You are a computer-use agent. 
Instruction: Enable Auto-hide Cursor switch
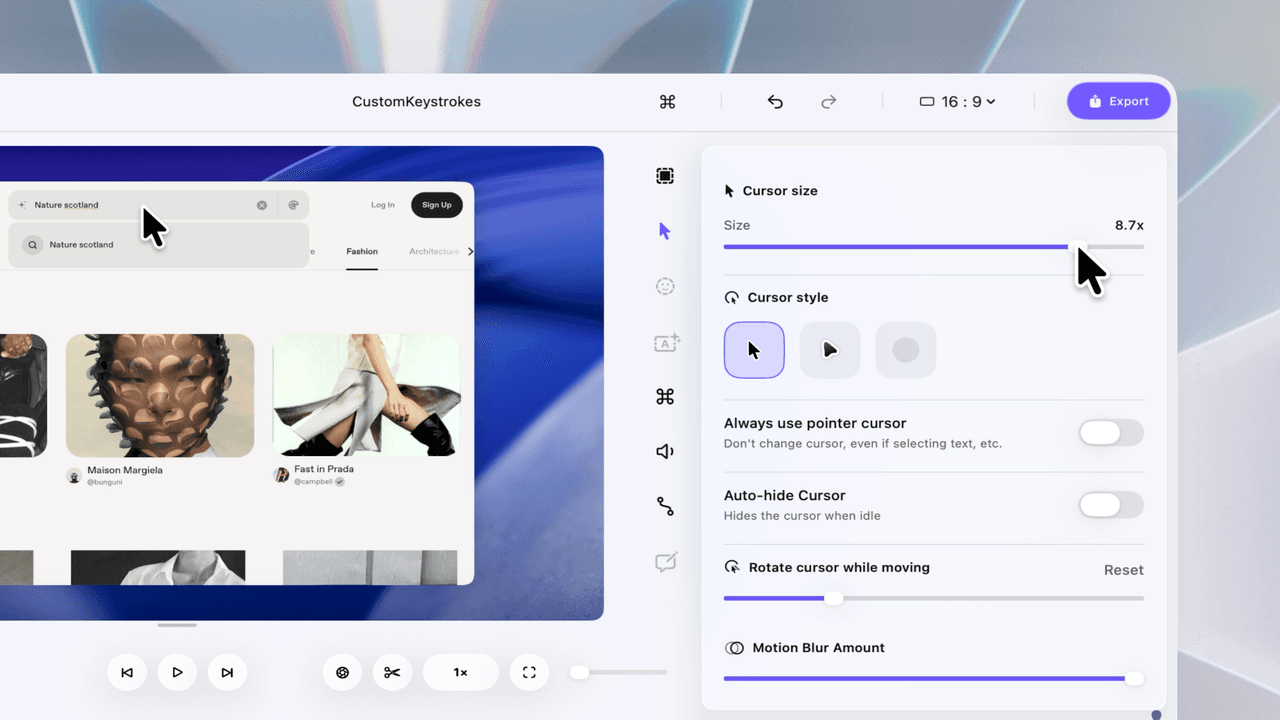1110,505
